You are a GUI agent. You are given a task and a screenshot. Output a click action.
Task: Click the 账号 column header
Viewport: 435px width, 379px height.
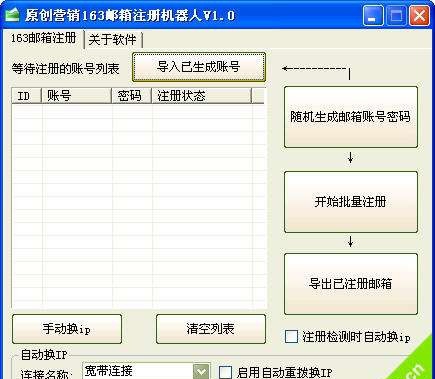point(76,96)
